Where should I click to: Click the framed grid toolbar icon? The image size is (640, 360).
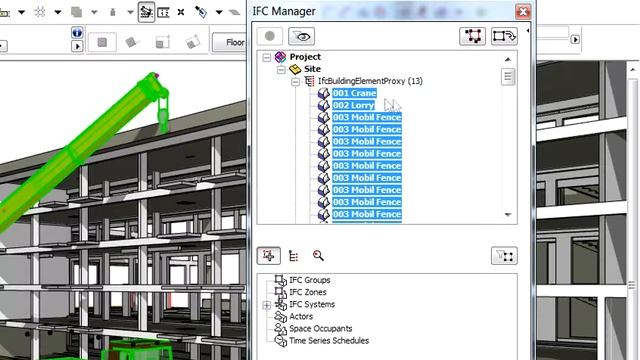coord(163,12)
